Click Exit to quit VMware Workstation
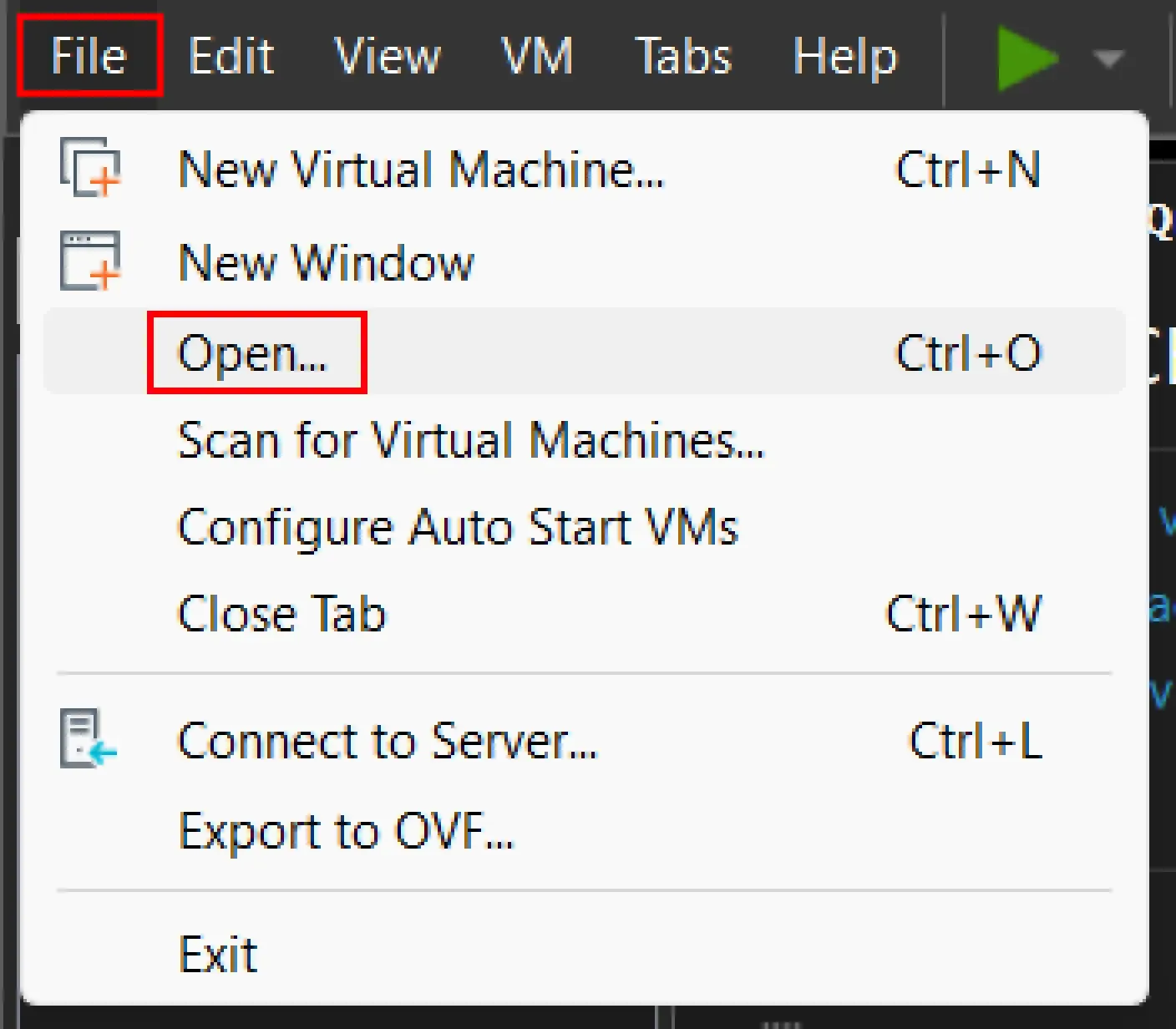This screenshot has height=1029, width=1176. (x=217, y=952)
